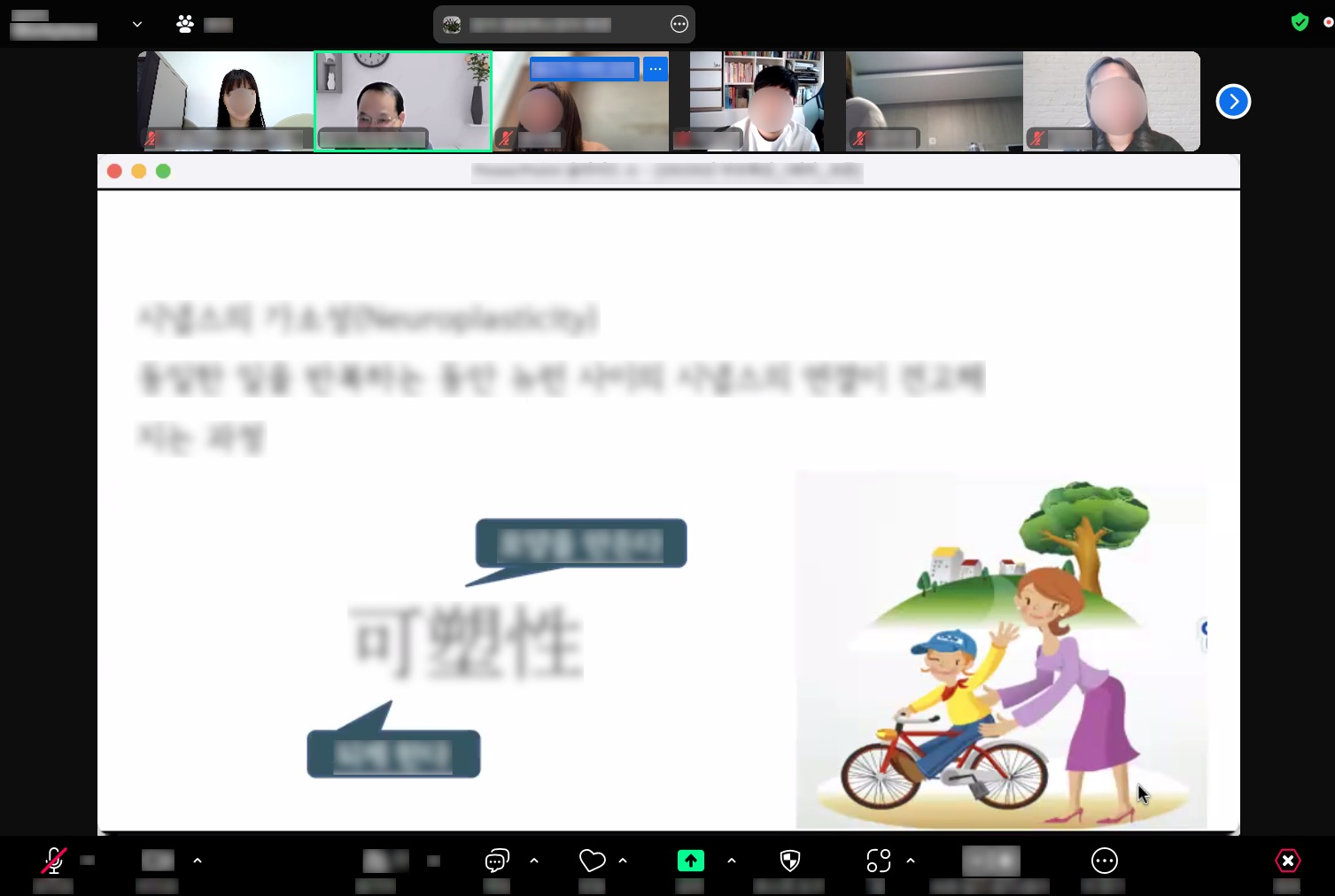Click the heart reactions icon
Viewport: 1335px width, 896px height.
pyautogui.click(x=592, y=861)
